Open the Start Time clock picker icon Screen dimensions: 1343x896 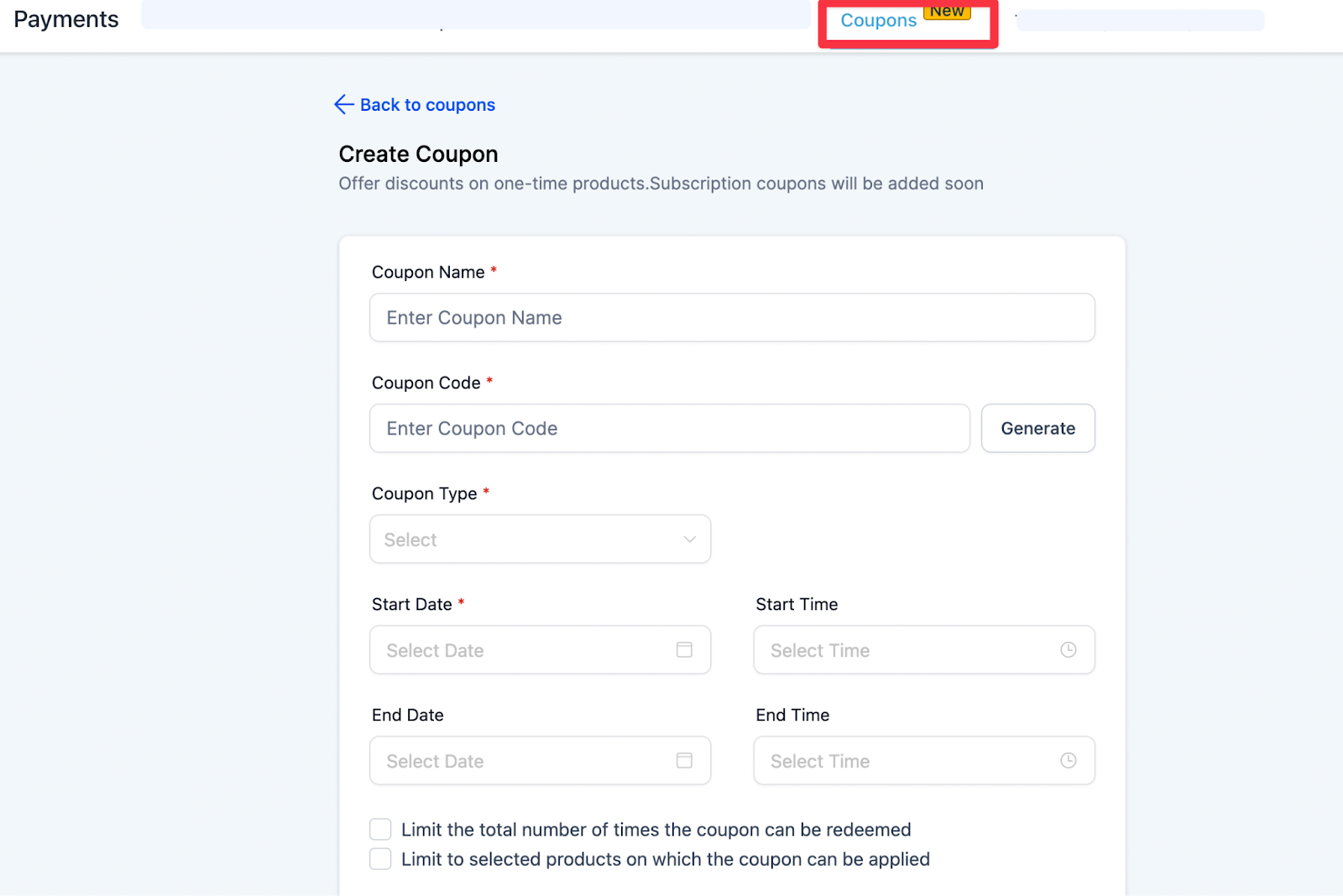[1069, 649]
